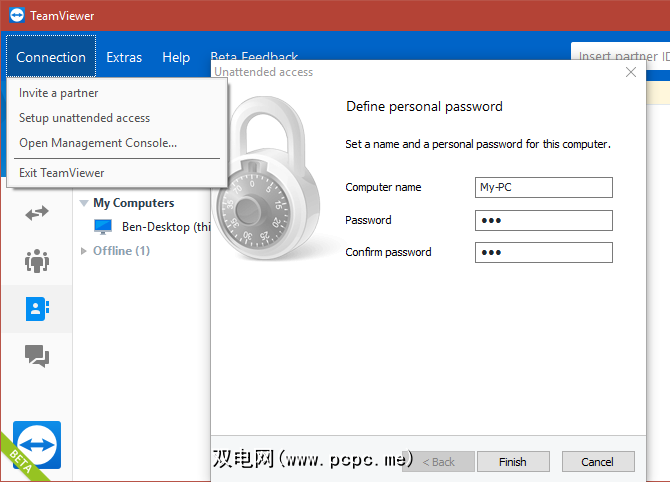Select Setup unattended access menu entry
Screen dimensions: 670x482
point(85,118)
